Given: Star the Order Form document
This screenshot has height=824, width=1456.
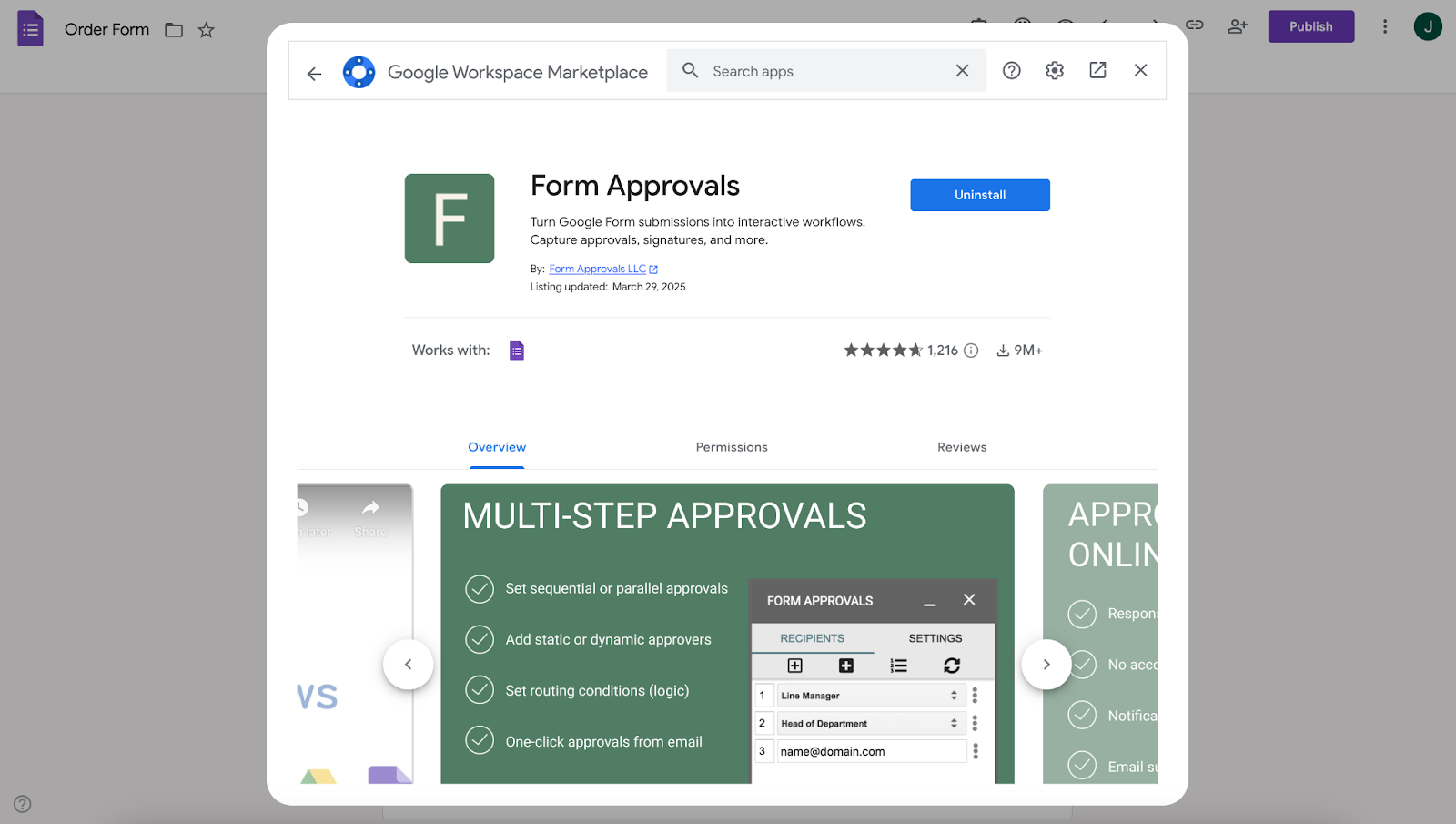Looking at the screenshot, I should tap(207, 30).
